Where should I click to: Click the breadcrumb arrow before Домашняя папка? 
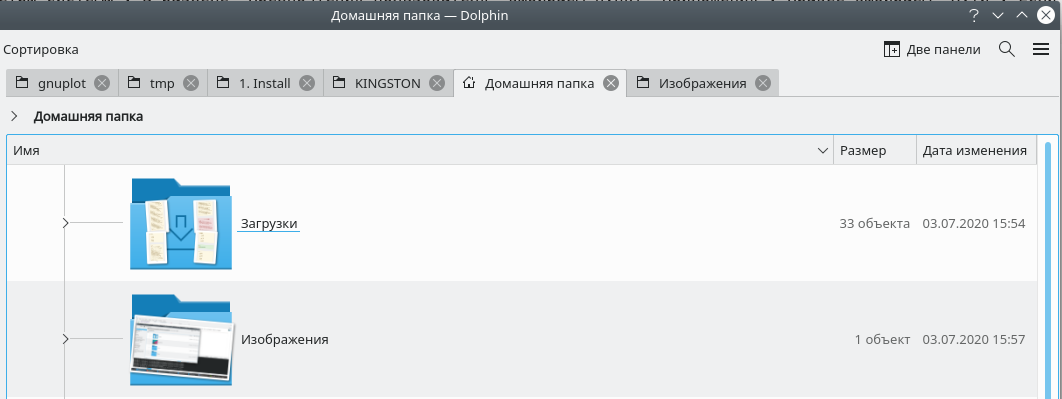click(14, 117)
